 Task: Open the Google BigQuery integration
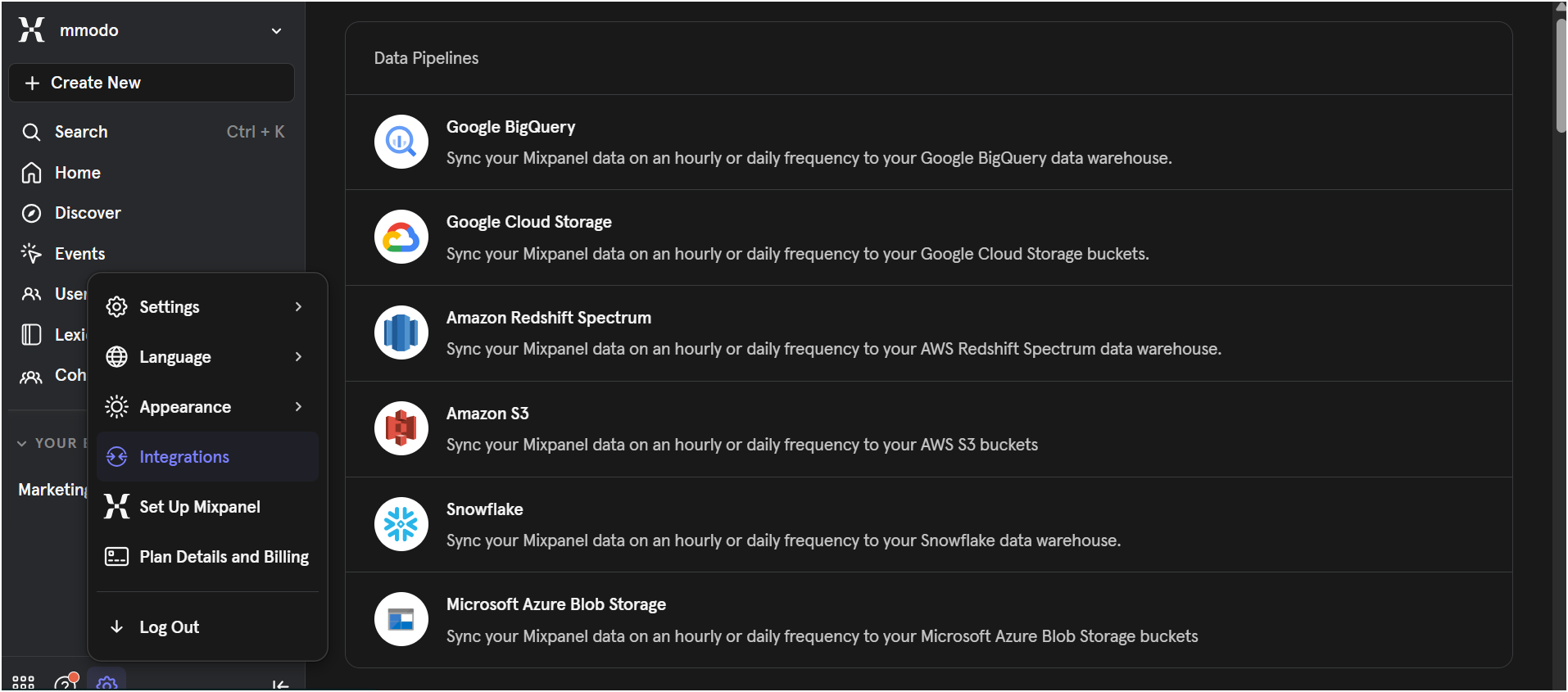929,142
